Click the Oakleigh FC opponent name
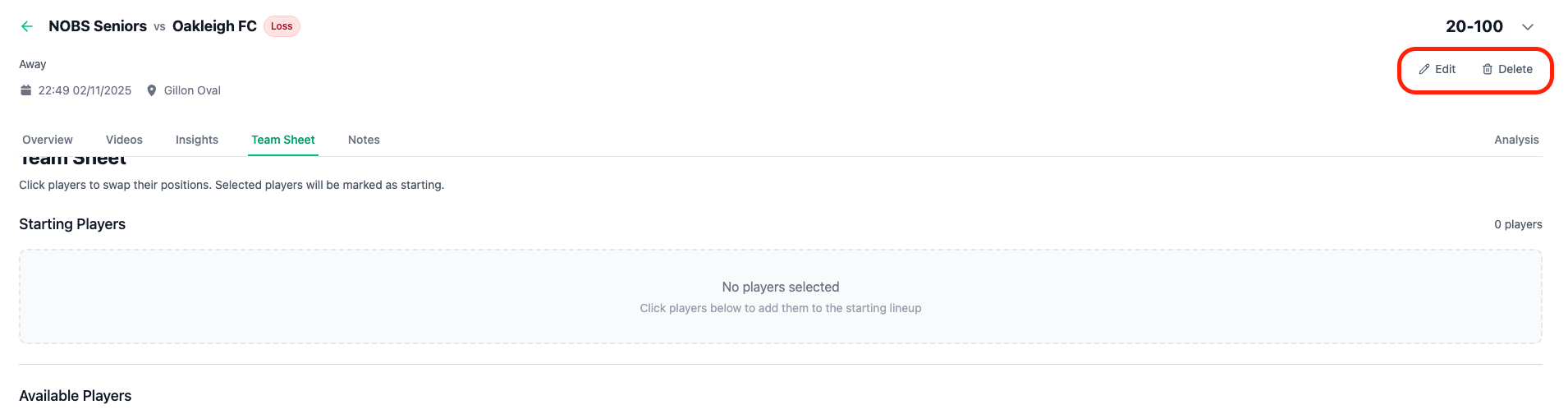The height and width of the screenshot is (414, 1568). pos(214,26)
